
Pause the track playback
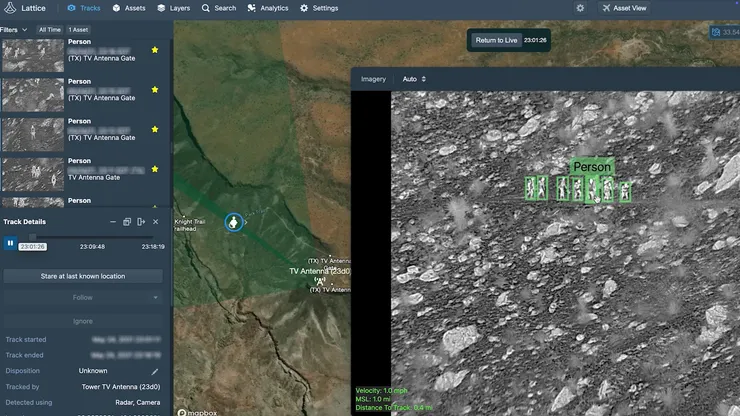point(10,243)
